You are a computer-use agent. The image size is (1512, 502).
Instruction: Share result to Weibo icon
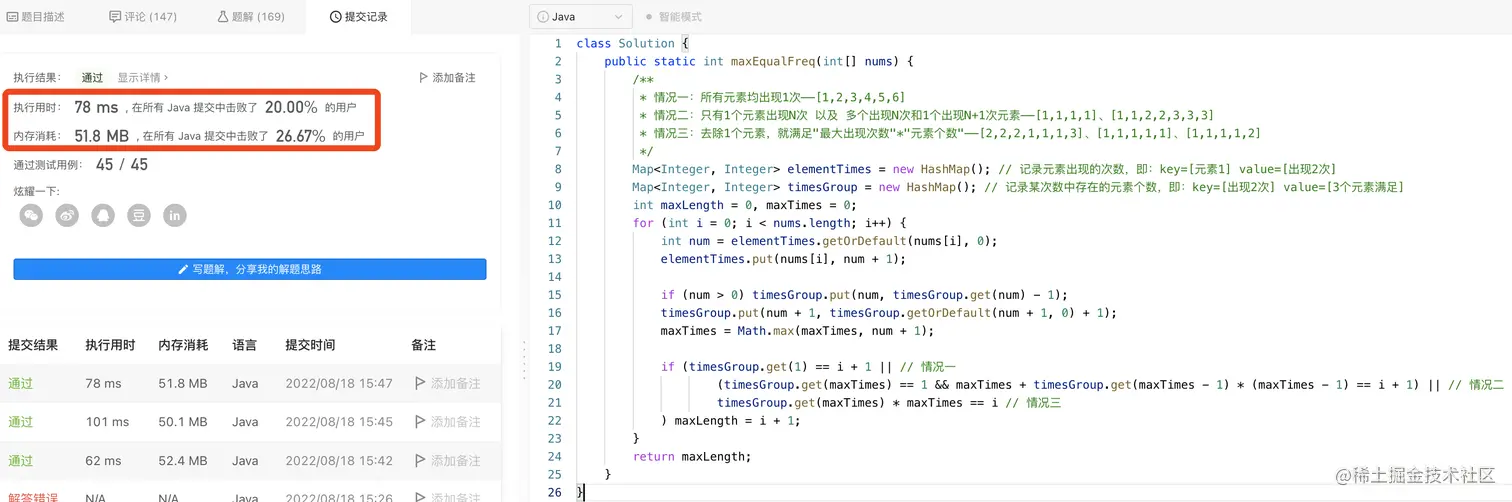[68, 215]
